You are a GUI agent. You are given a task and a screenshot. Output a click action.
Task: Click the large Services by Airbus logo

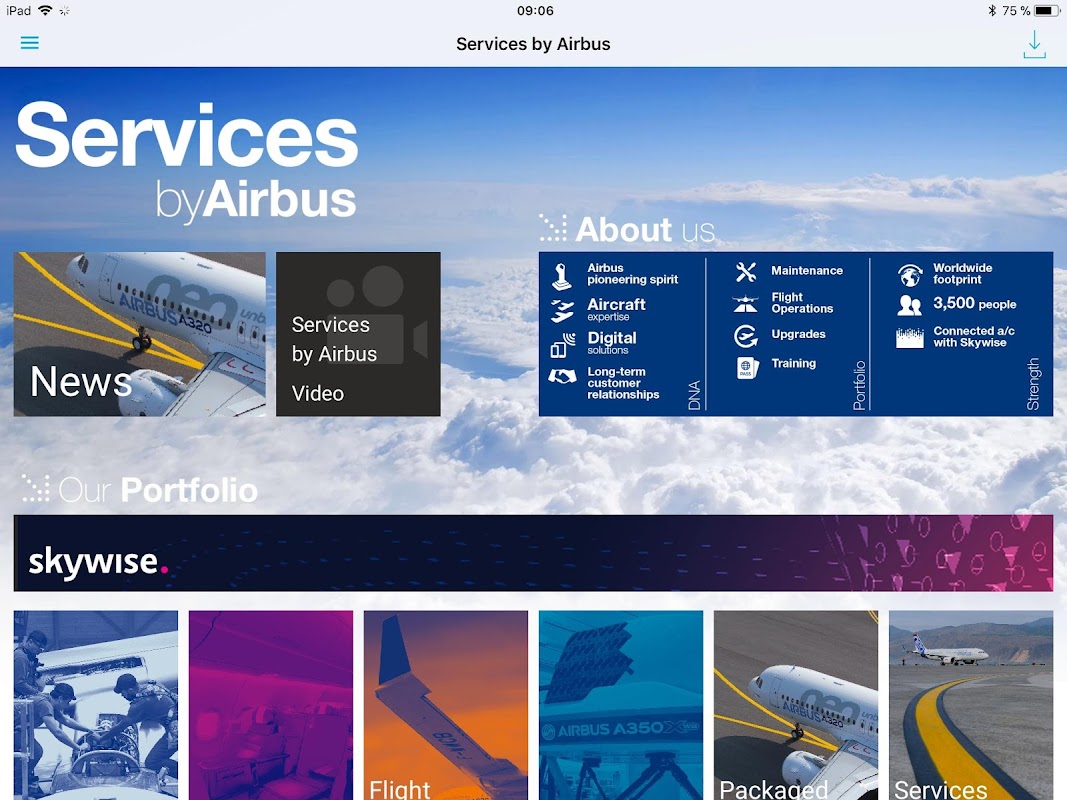(x=186, y=162)
